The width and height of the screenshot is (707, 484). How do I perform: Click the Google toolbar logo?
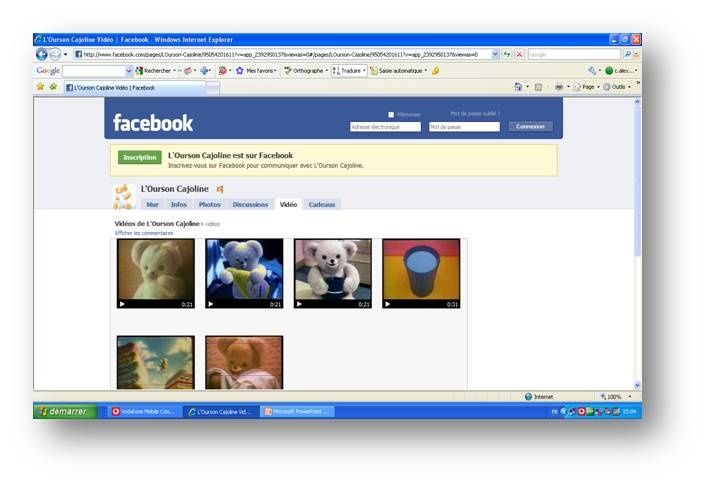[48, 71]
